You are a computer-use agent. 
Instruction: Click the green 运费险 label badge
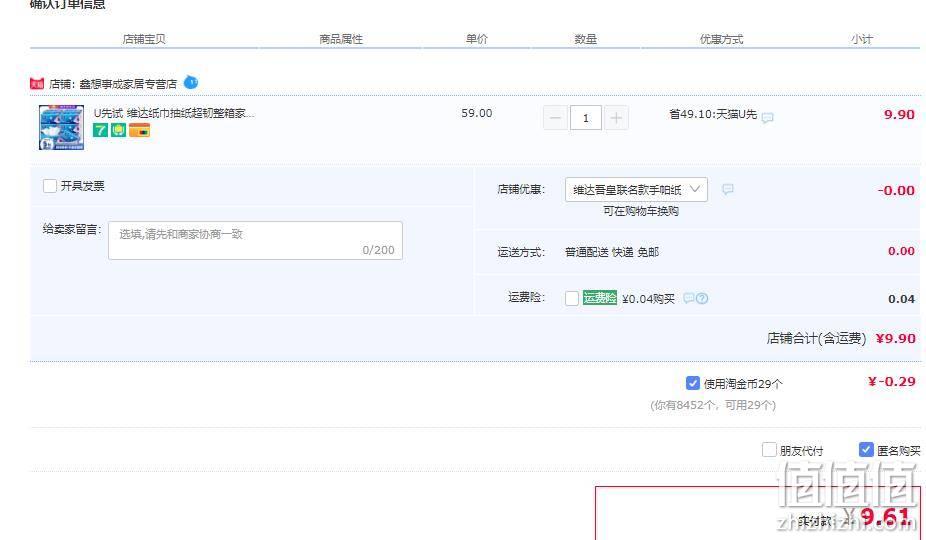[x=599, y=298]
